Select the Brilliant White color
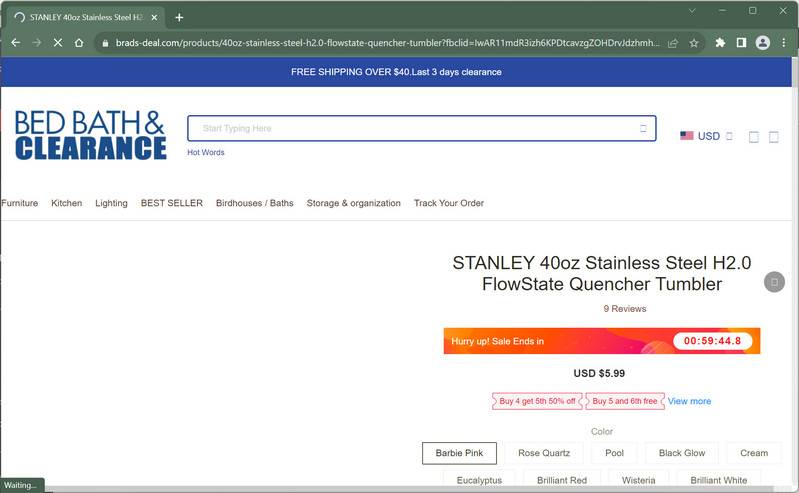Image resolution: width=799 pixels, height=493 pixels. 718,480
